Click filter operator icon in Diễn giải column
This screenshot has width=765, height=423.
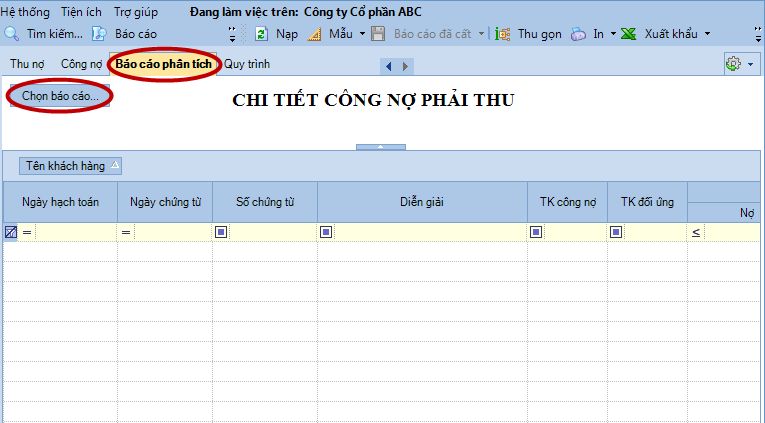327,232
